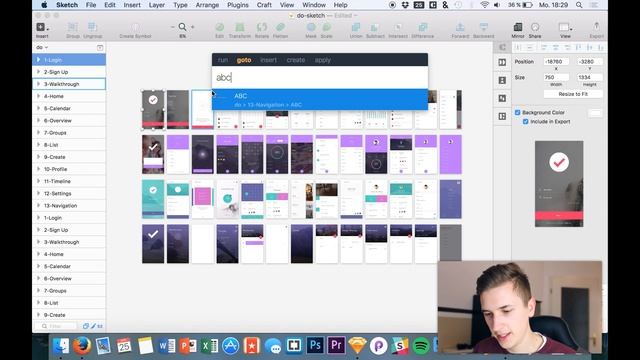Toggle Include in Export checkbox
This screenshot has height=360, width=640.
[x=526, y=122]
